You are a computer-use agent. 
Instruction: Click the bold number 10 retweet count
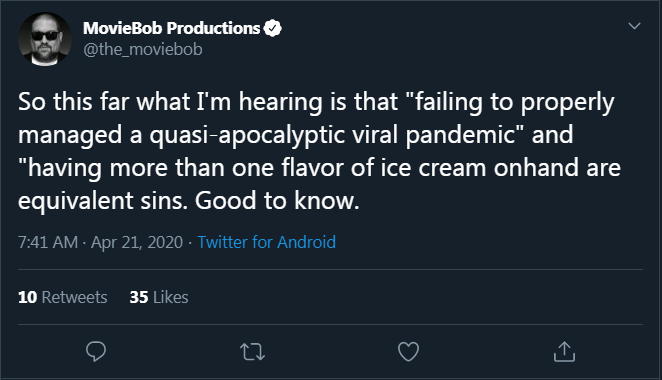(27, 297)
